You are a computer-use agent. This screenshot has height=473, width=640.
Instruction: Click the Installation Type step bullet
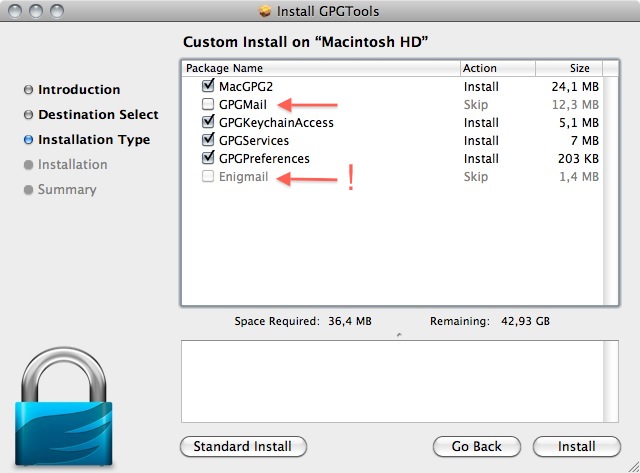(x=28, y=140)
